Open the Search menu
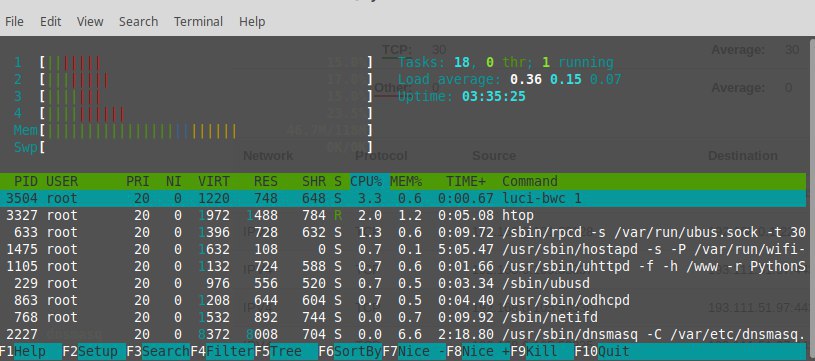 pos(138,22)
